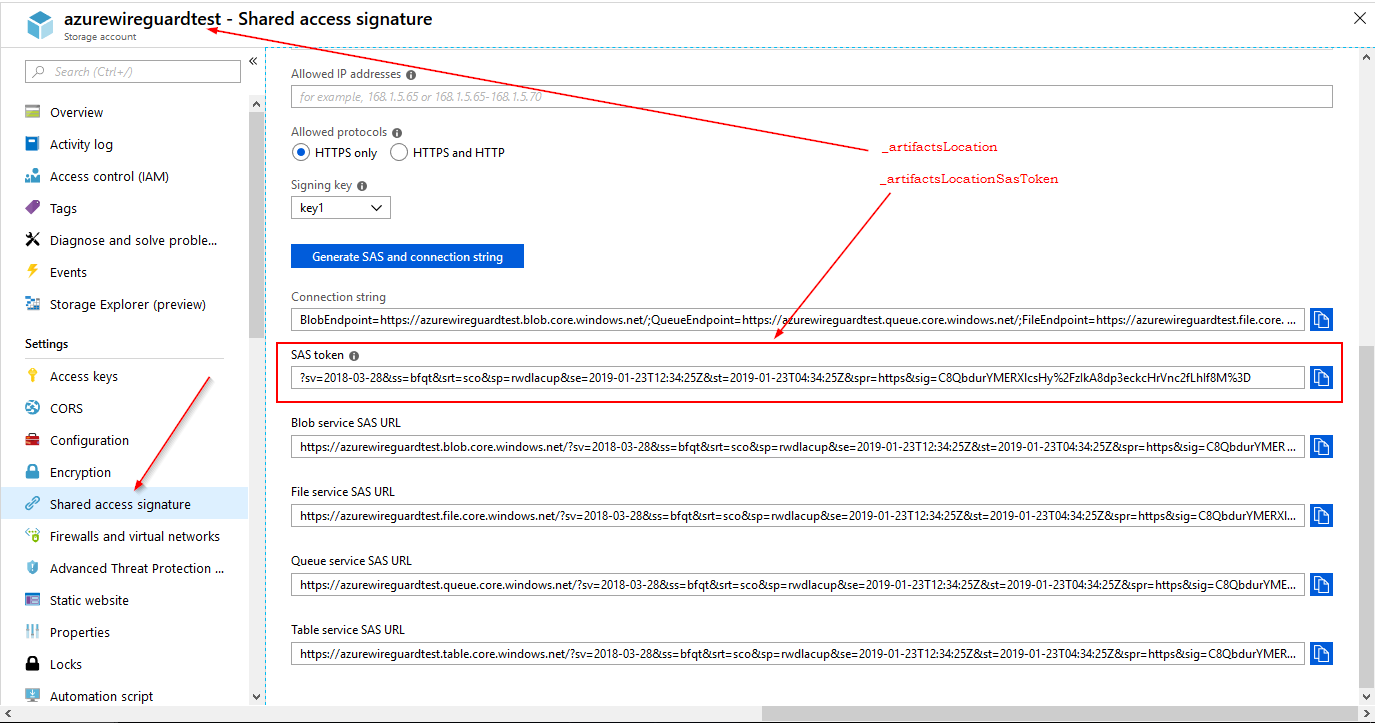1375x723 pixels.
Task: Click the Encryption lock icon
Action: [32, 472]
